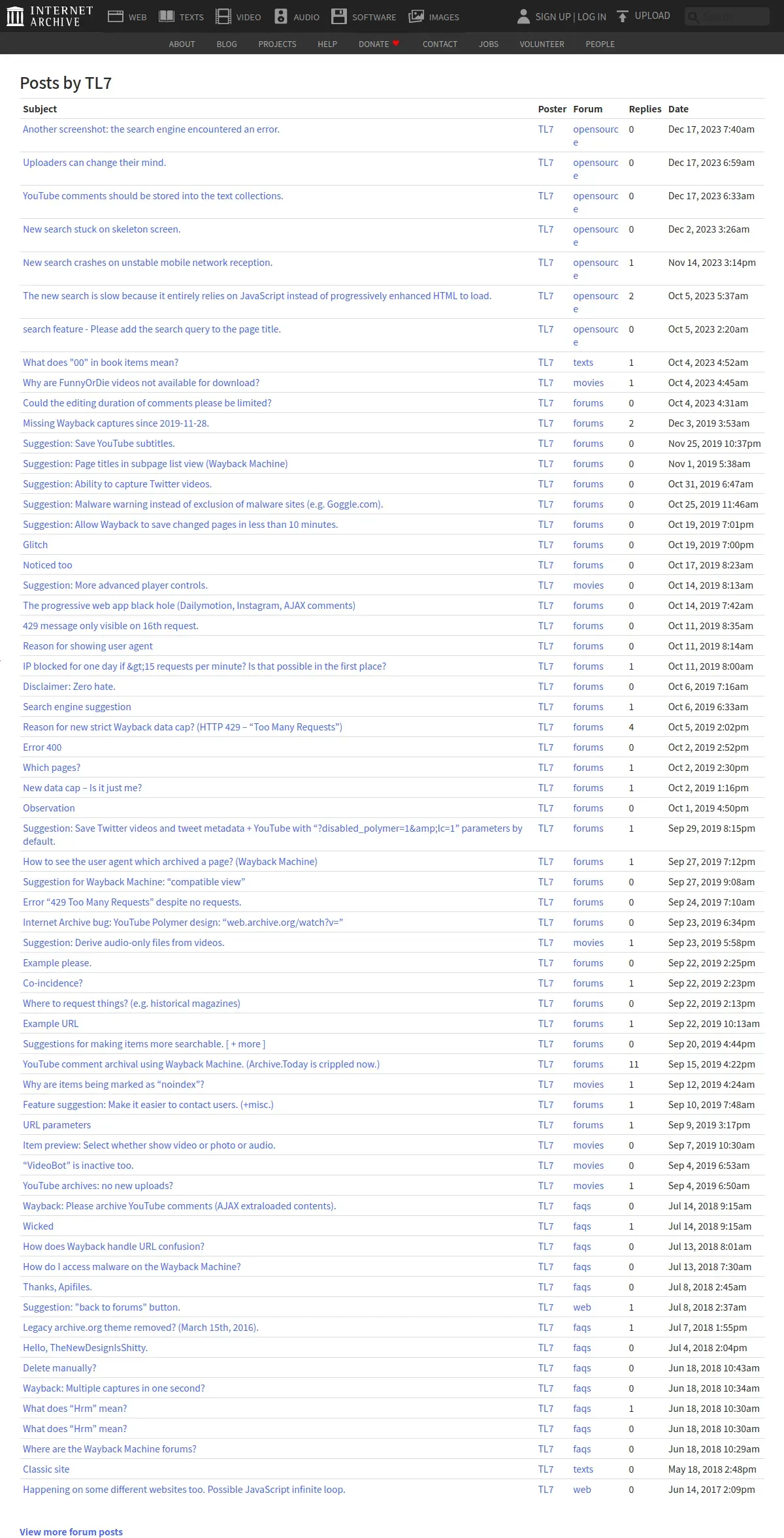This screenshot has width=784, height=1538.
Task: Click date 'Sep 15, 2019 4:22pm'
Action: coord(711,1064)
